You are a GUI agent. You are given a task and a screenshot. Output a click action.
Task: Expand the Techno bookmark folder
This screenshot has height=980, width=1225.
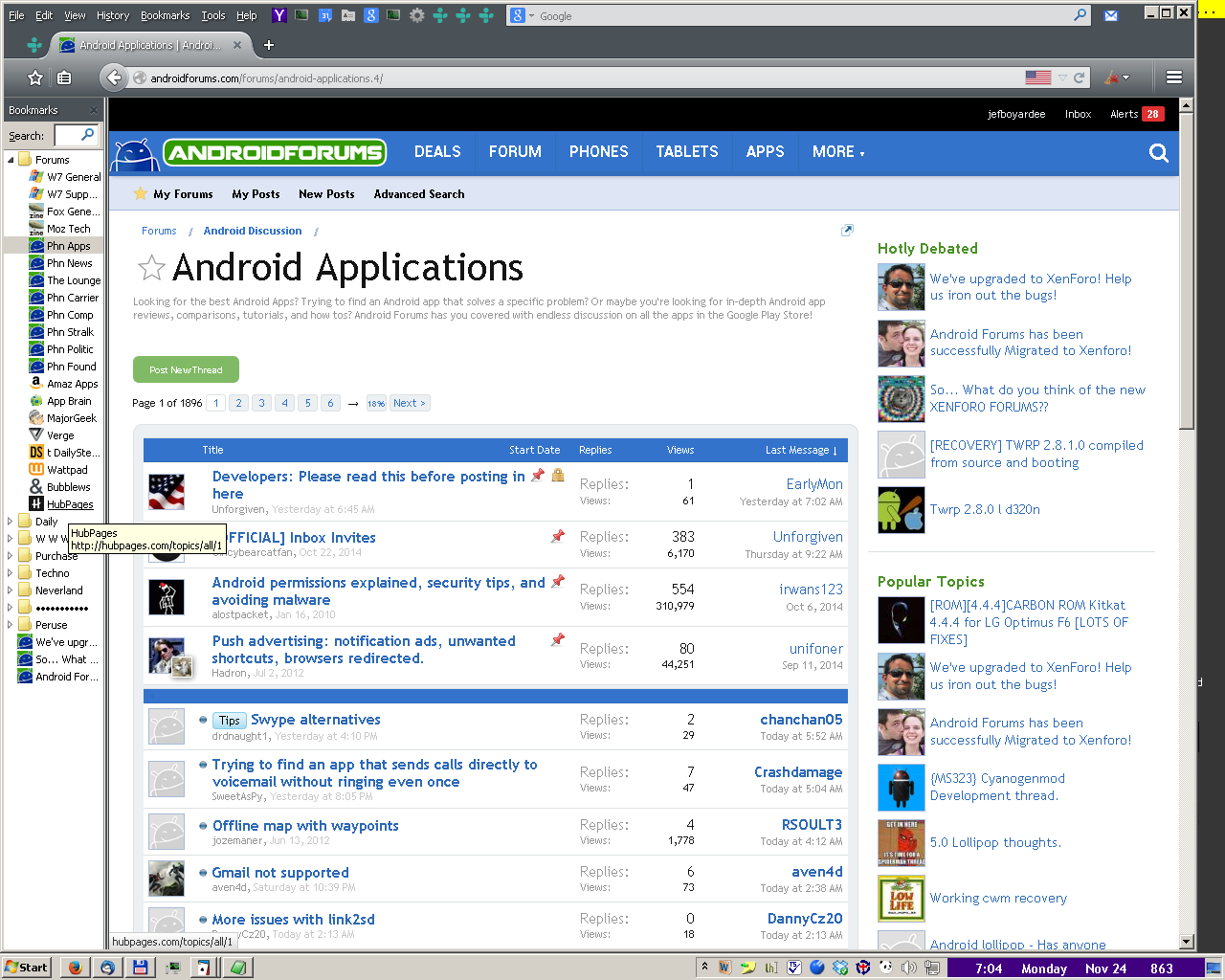(x=11, y=573)
